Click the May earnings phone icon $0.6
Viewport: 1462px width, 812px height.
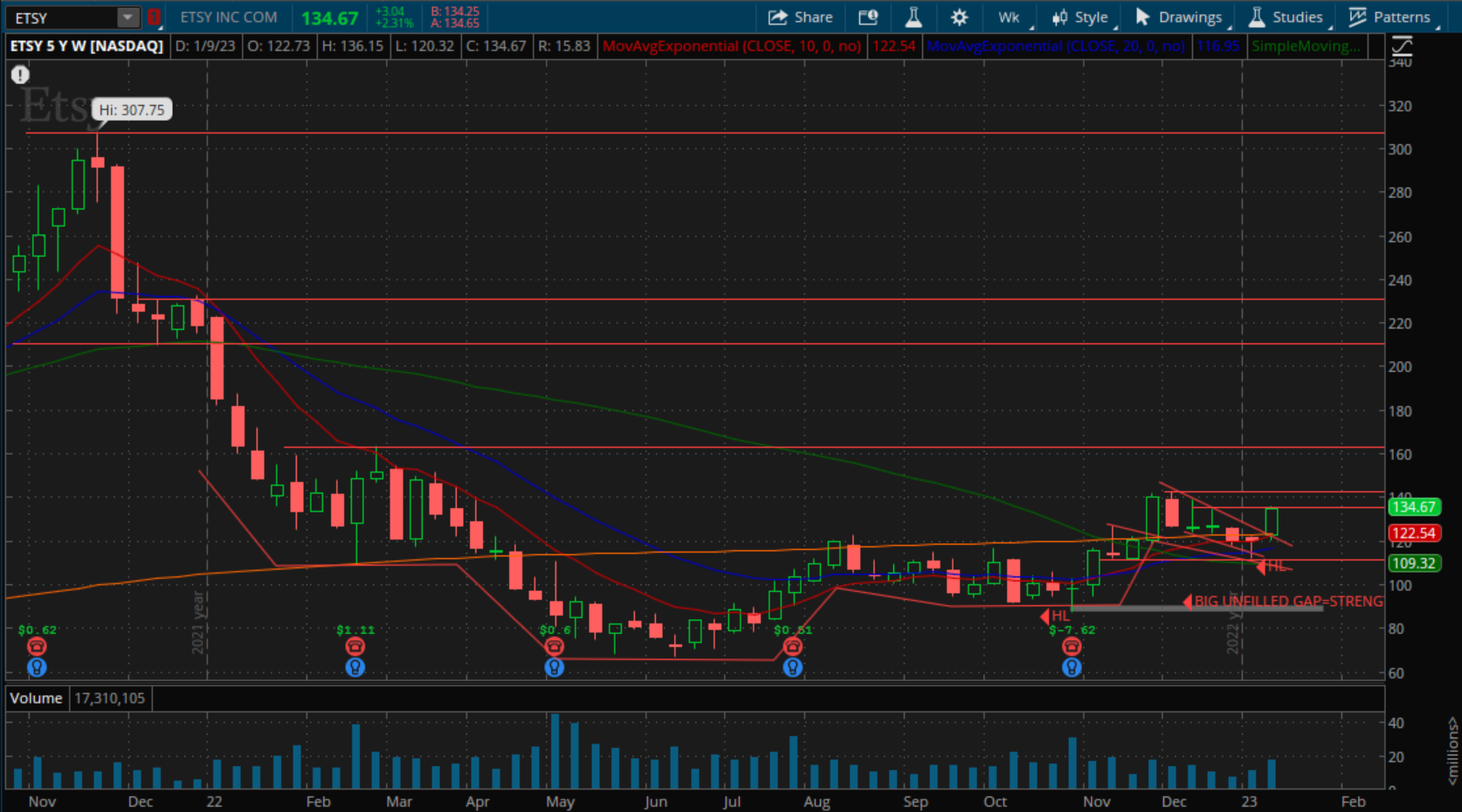[554, 646]
